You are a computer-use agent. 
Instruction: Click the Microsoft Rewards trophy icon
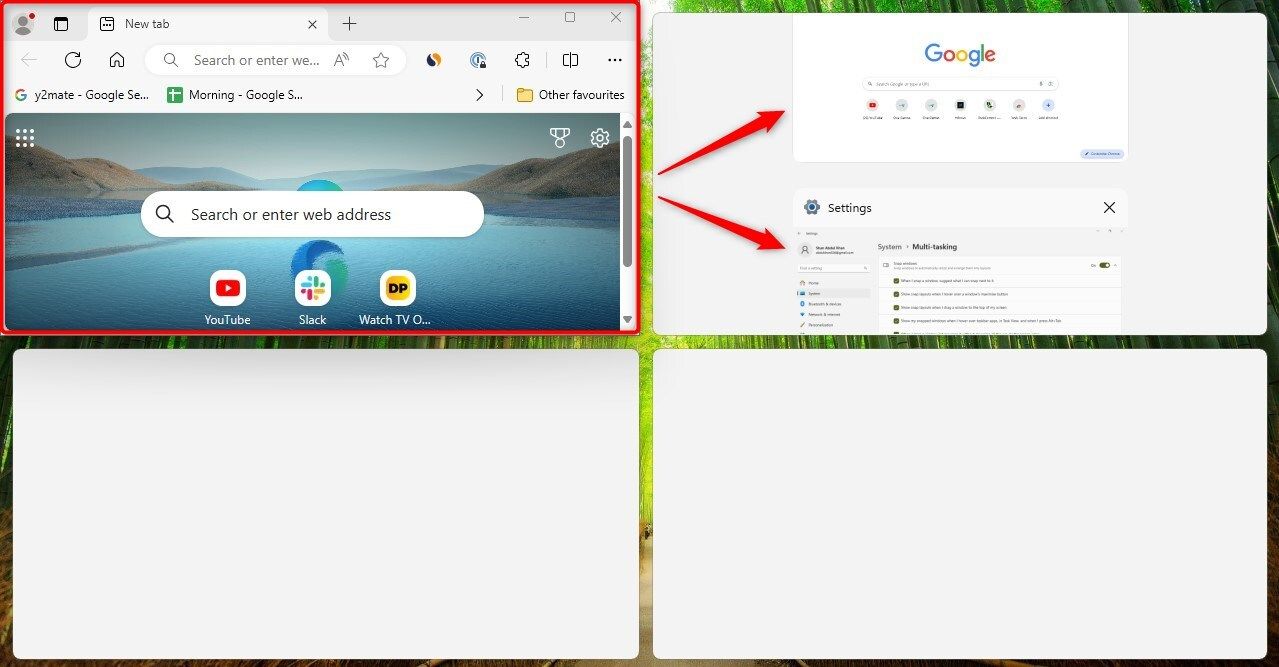559,137
